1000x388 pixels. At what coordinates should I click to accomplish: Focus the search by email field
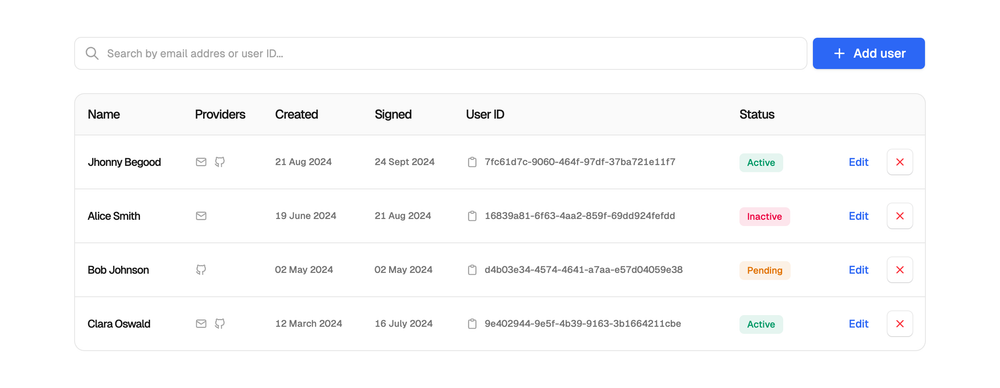coord(441,54)
